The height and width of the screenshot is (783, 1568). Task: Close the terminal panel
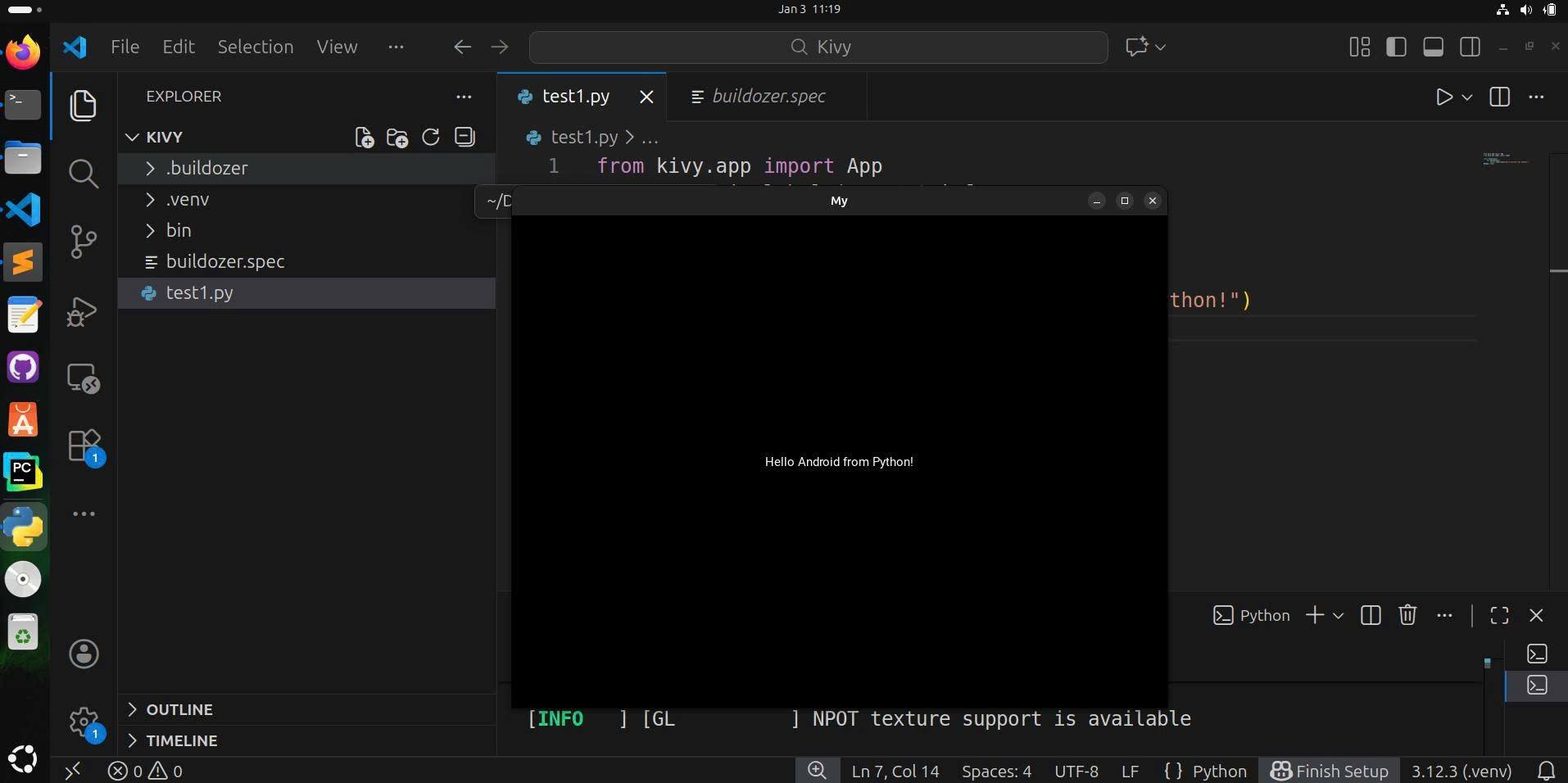(1536, 615)
